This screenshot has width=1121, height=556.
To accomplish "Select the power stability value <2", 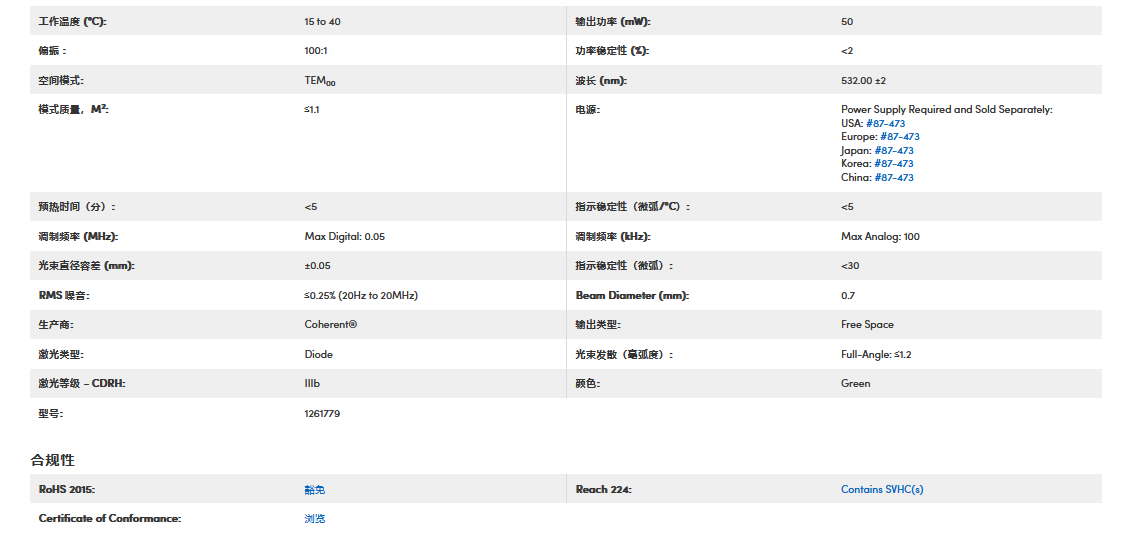I will coord(846,51).
